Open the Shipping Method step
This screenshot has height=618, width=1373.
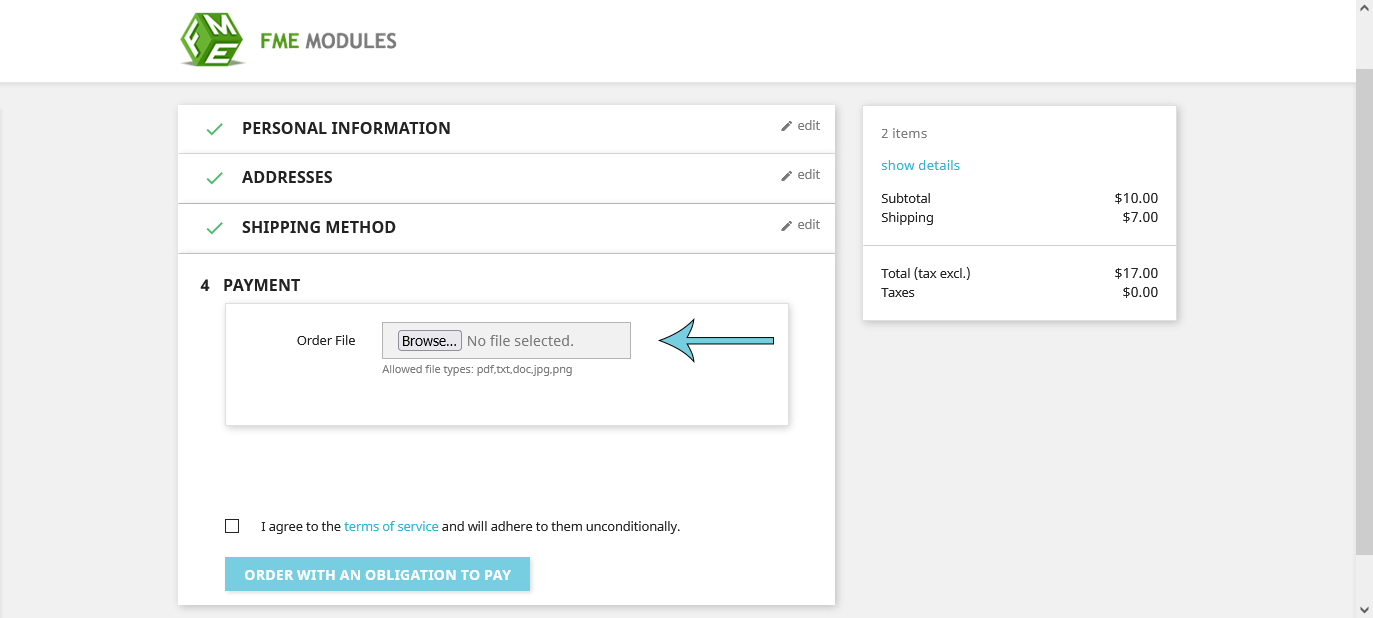point(319,227)
